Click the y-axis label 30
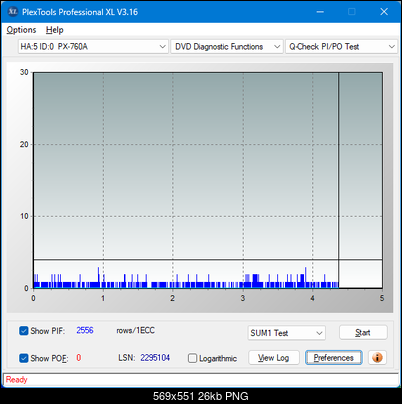The image size is (402, 404). click(24, 72)
